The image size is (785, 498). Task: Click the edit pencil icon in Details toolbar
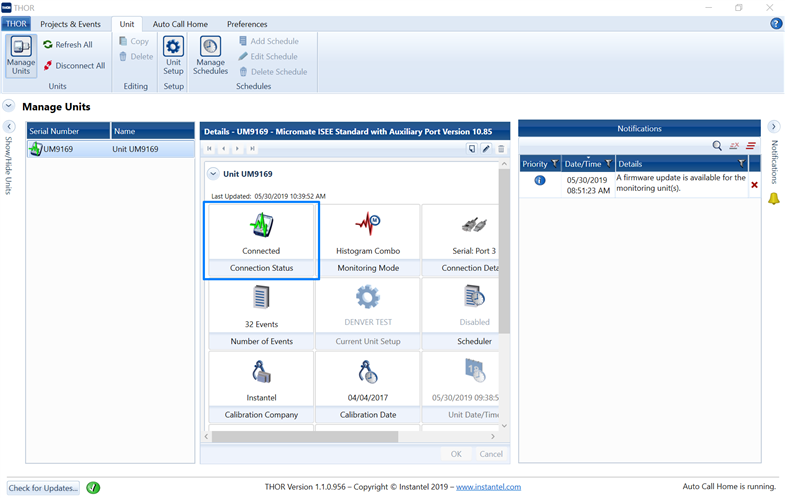click(486, 149)
